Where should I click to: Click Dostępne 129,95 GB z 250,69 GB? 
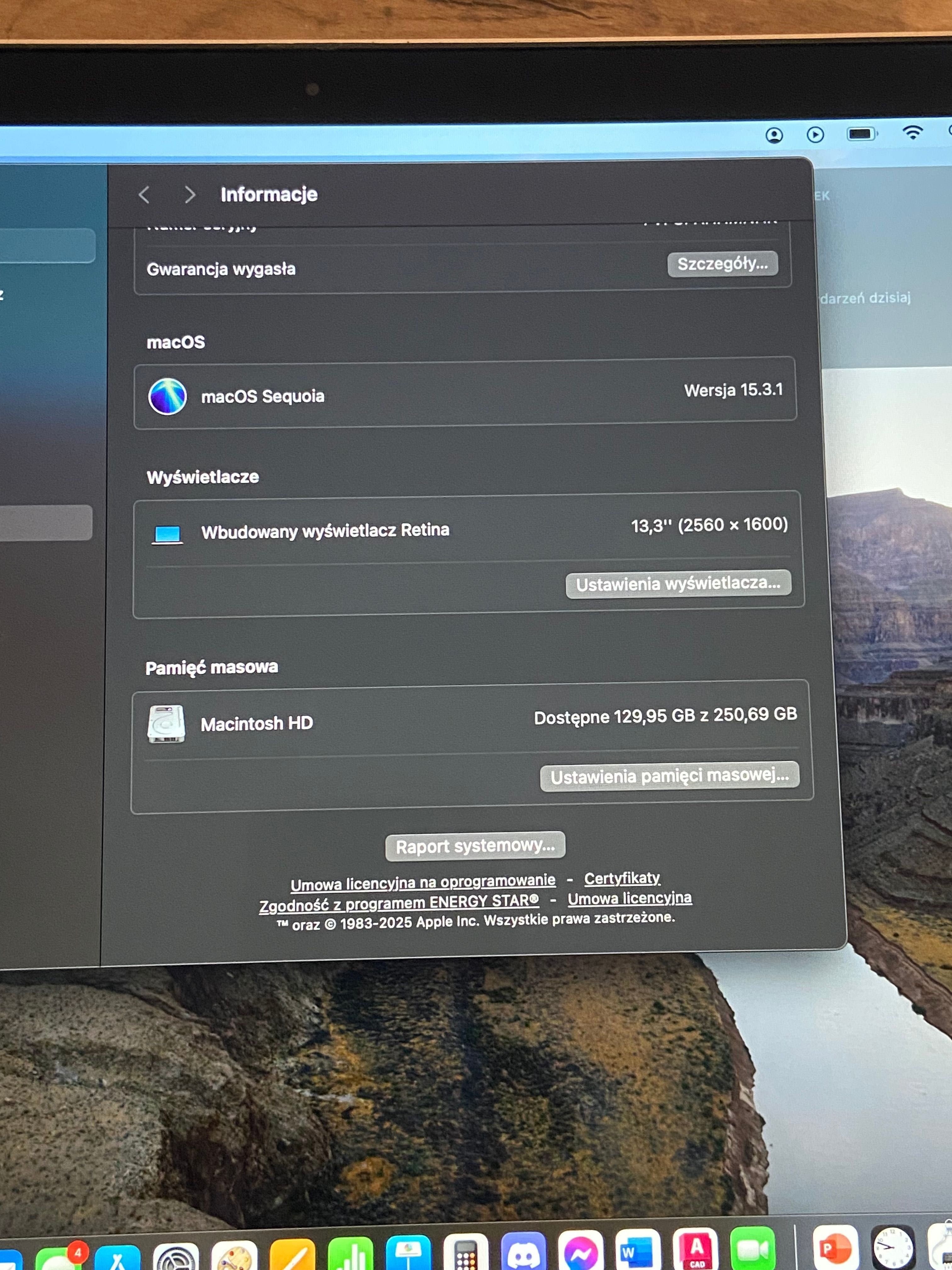pyautogui.click(x=665, y=716)
